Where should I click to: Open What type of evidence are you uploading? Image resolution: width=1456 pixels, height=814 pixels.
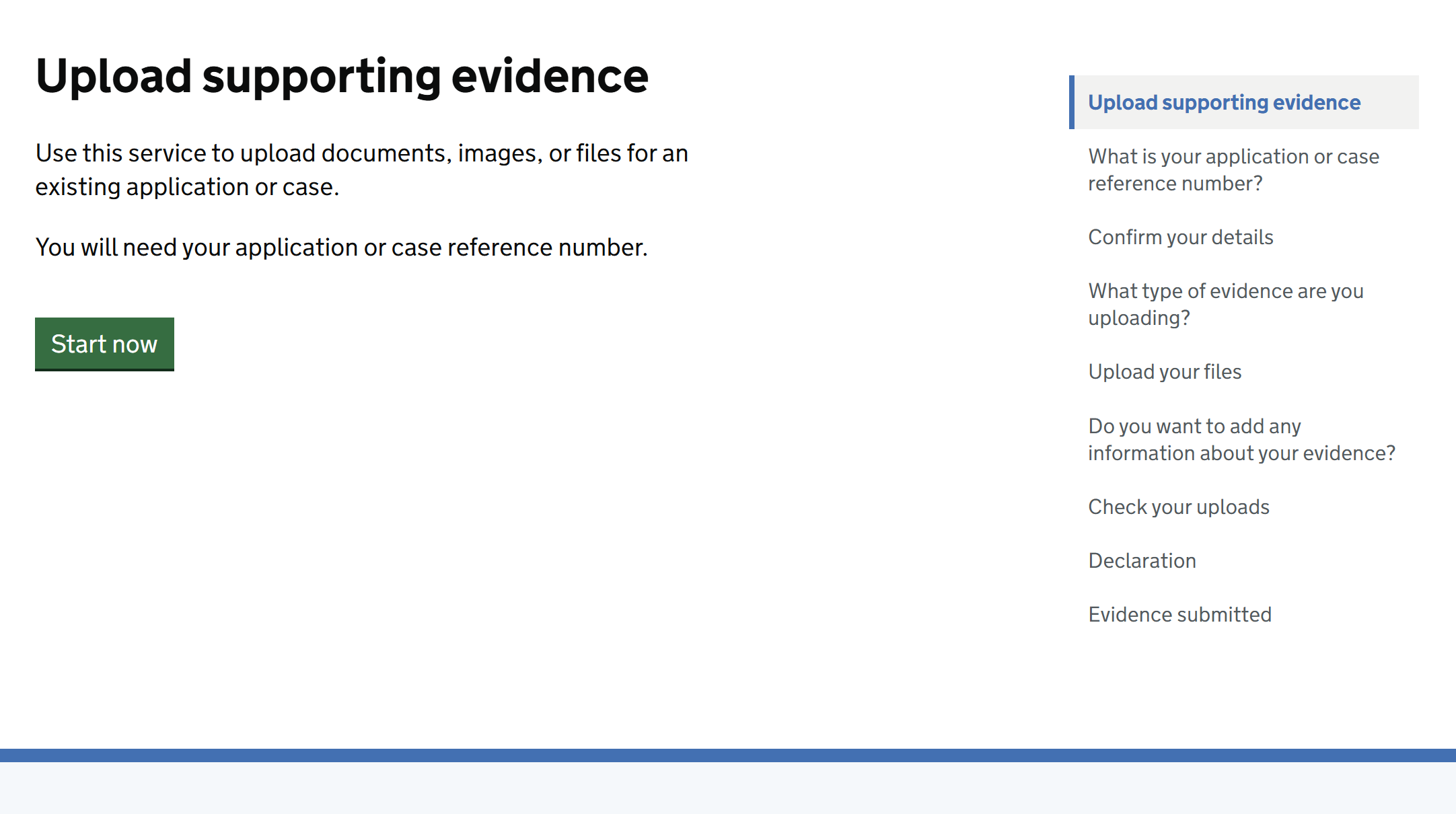[1225, 304]
